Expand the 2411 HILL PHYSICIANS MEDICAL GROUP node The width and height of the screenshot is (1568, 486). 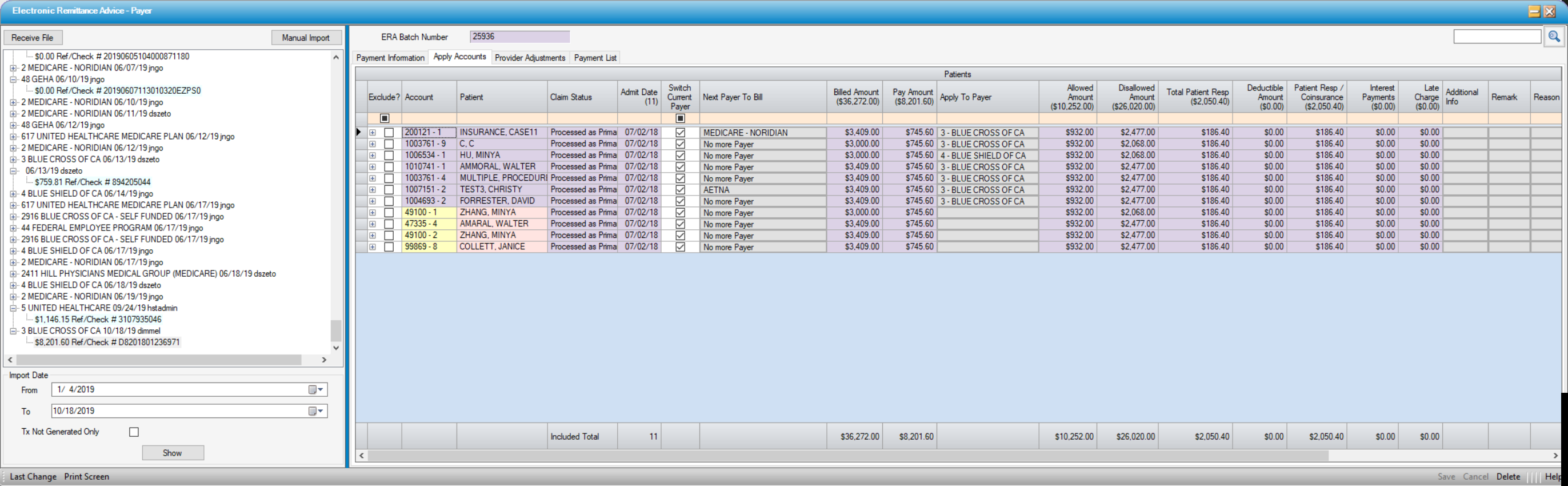(x=13, y=274)
